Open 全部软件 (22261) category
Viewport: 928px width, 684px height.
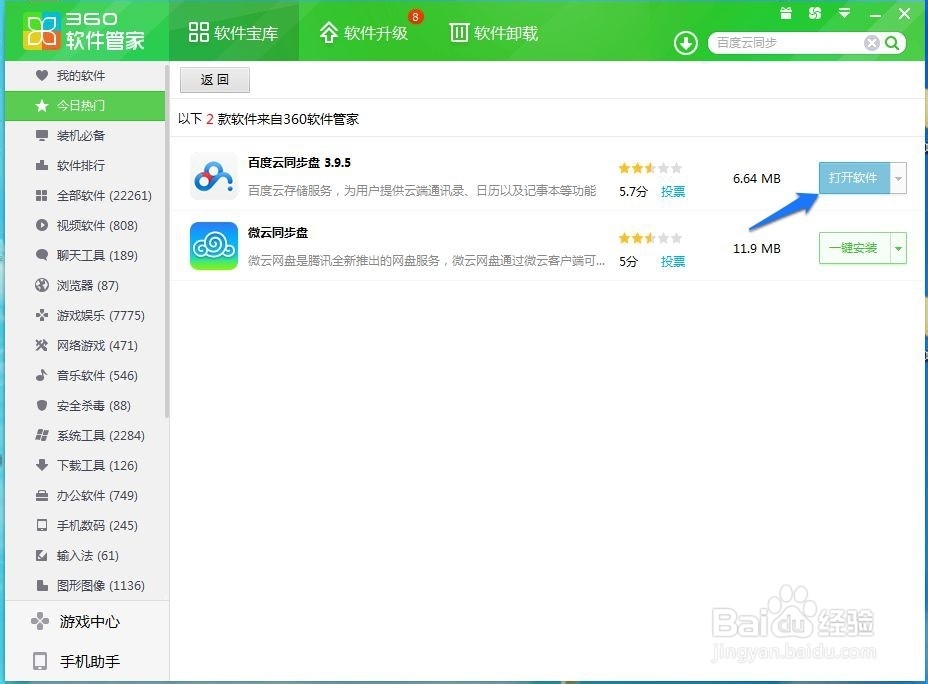coord(85,195)
